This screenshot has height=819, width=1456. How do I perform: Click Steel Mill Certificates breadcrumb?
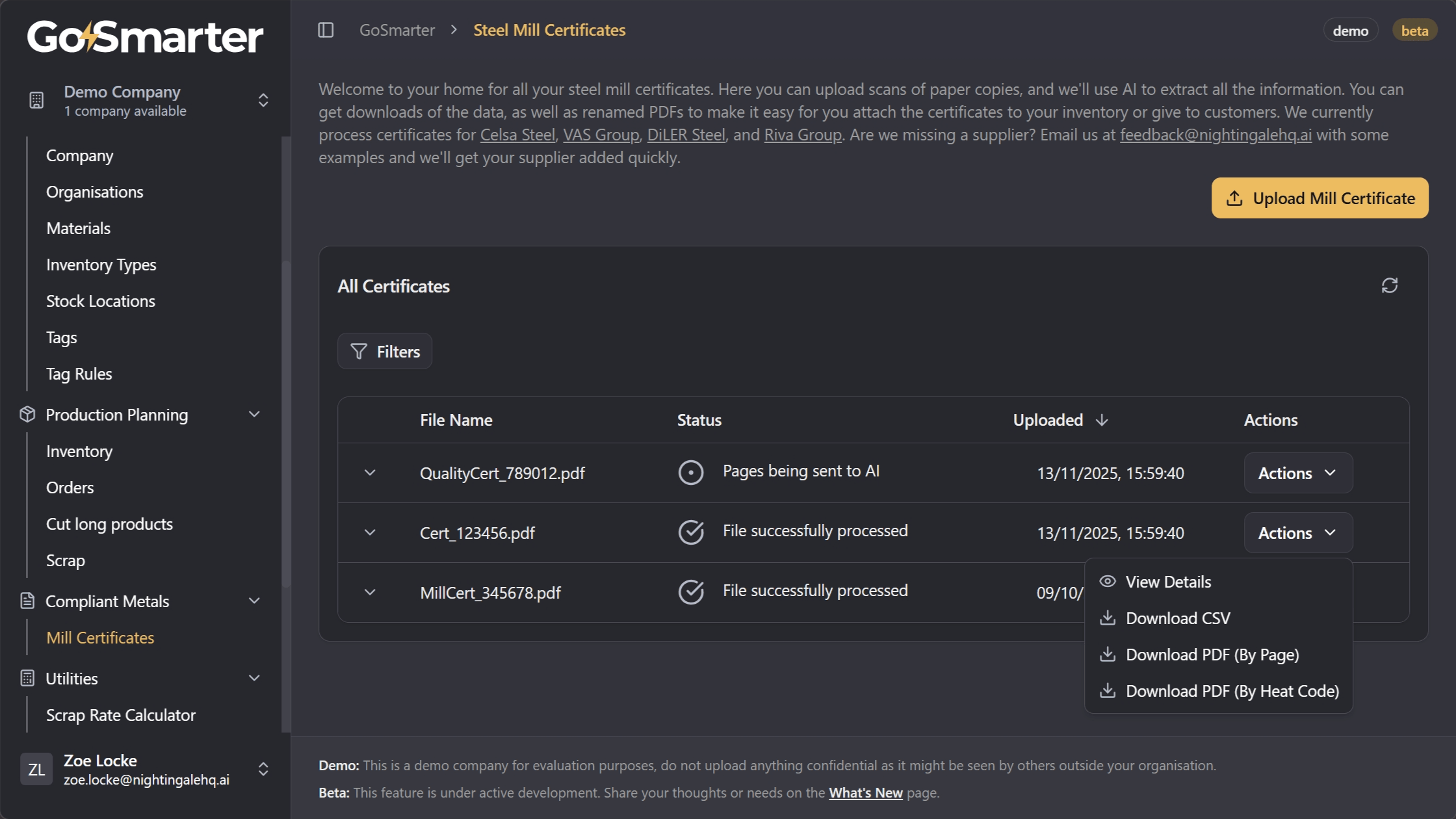[x=549, y=30]
